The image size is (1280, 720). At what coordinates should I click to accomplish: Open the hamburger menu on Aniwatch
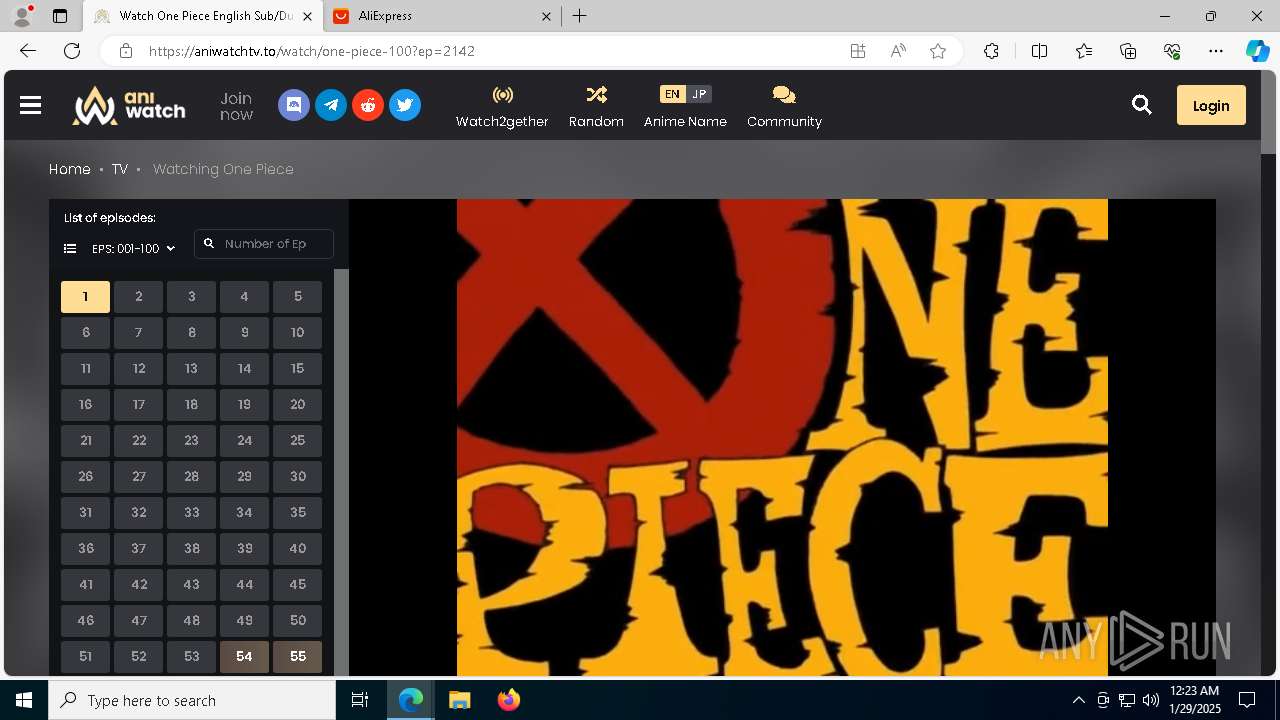click(x=30, y=105)
